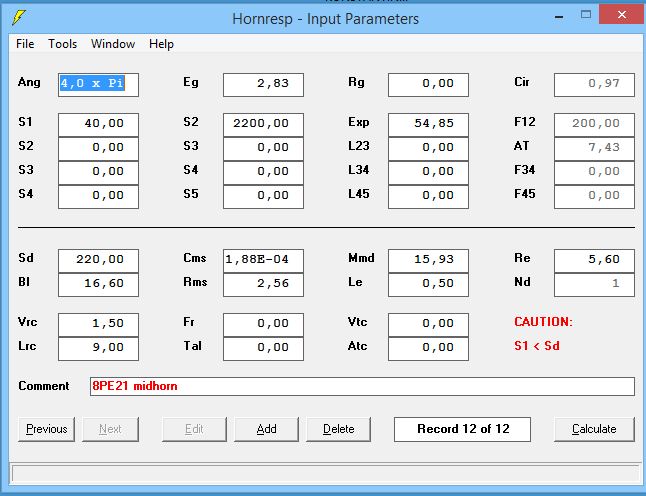Click the Hornresp lightning bolt icon
Viewport: 646px width, 496px height.
19,17
